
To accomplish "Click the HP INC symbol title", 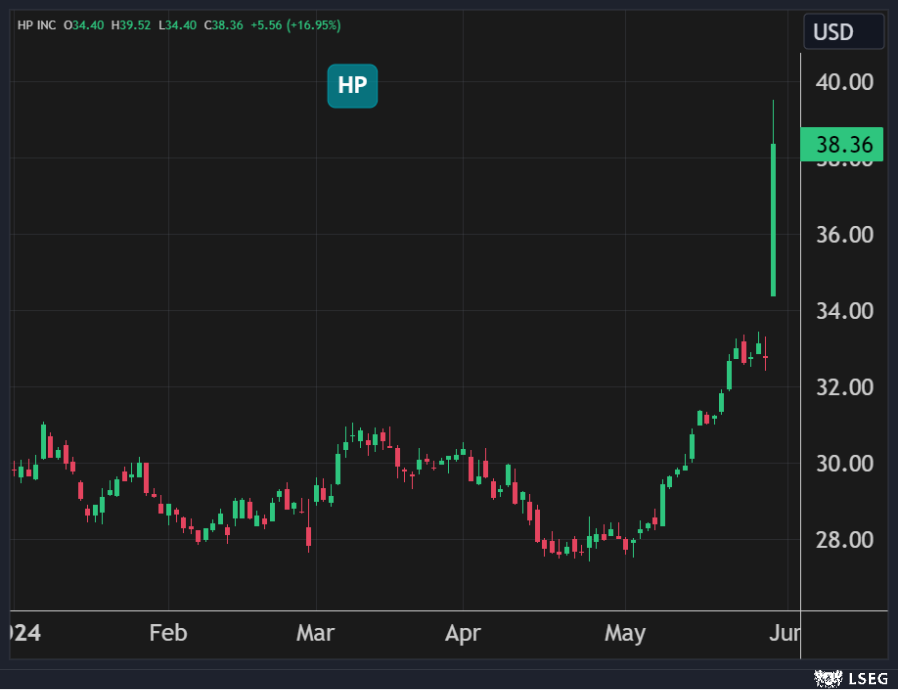I will click(38, 25).
